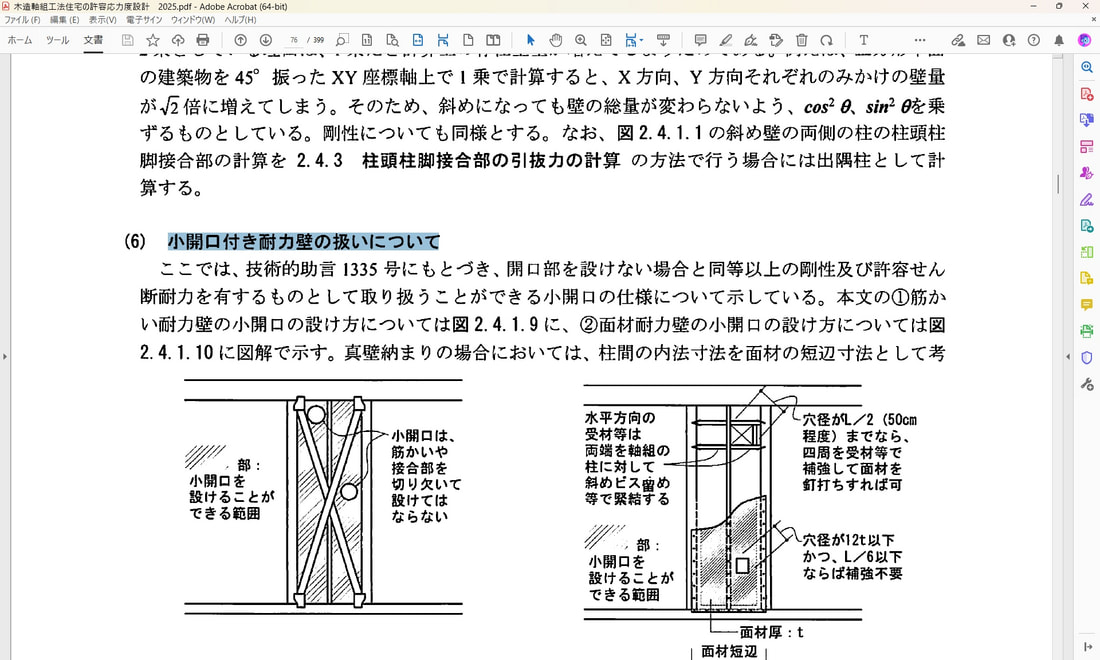Add a sticky note comment

(x=700, y=40)
